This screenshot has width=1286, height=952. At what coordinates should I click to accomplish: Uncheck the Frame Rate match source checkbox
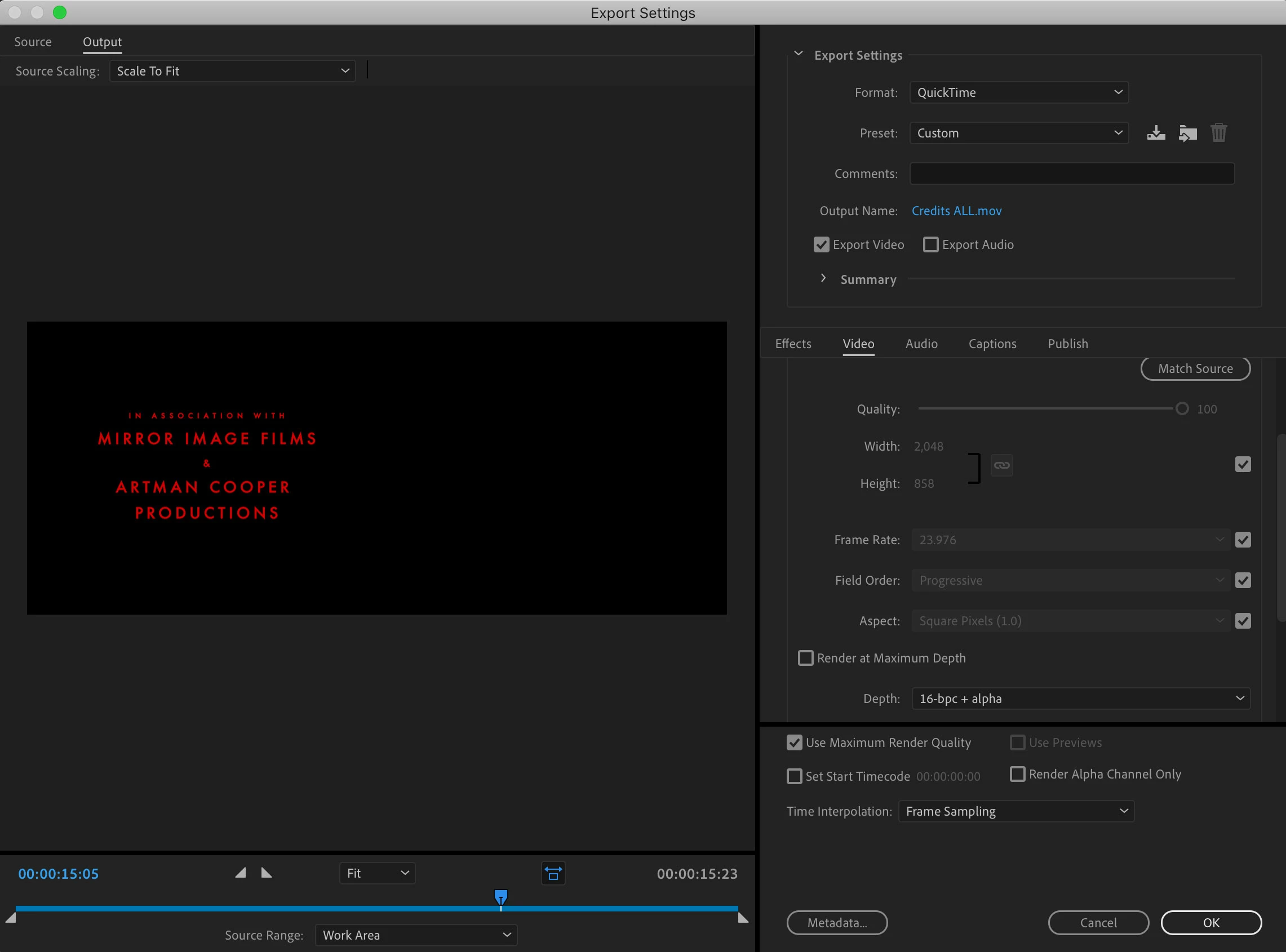1243,540
